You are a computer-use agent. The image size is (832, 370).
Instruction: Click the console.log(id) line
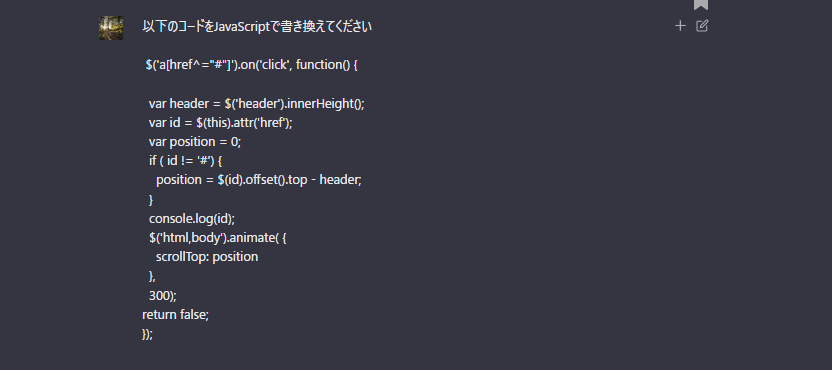click(x=192, y=218)
